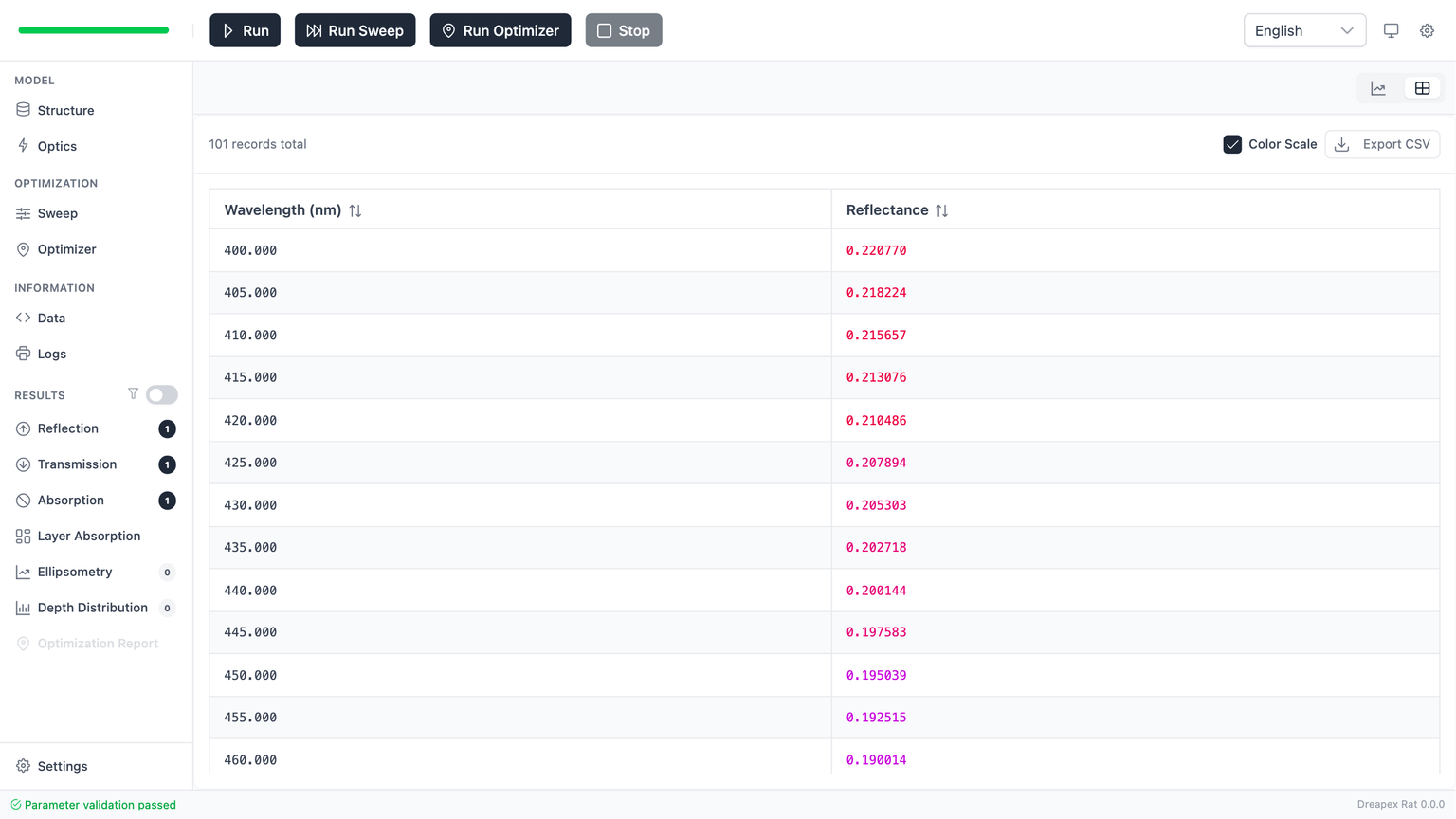
Task: Open the English language dropdown
Action: (x=1303, y=30)
